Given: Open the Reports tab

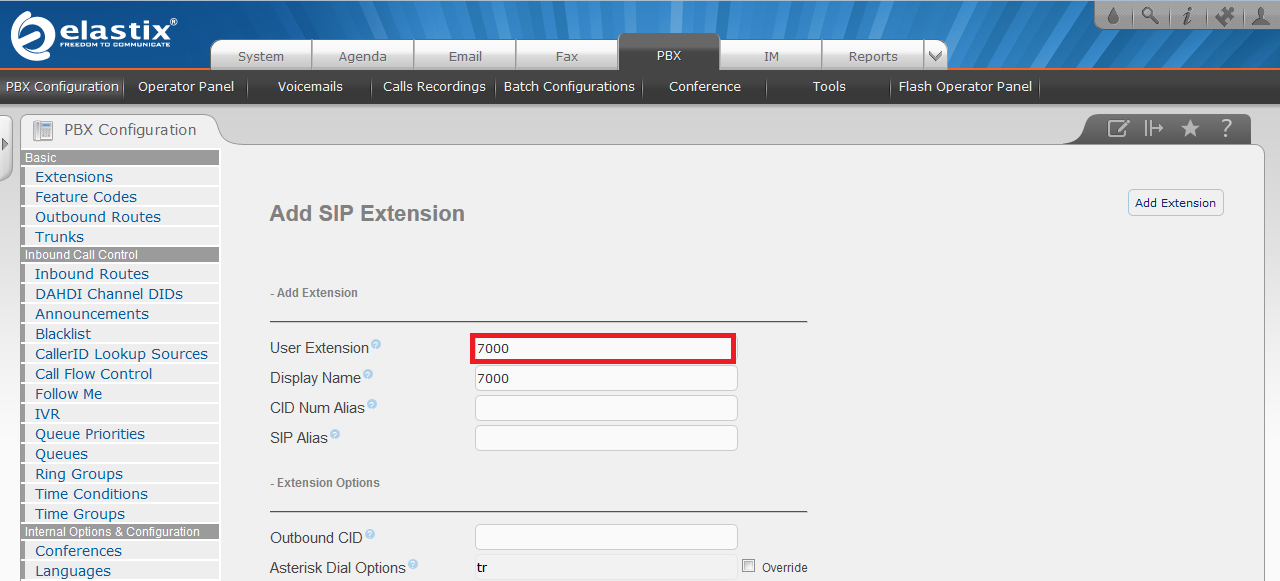Looking at the screenshot, I should pyautogui.click(x=873, y=56).
